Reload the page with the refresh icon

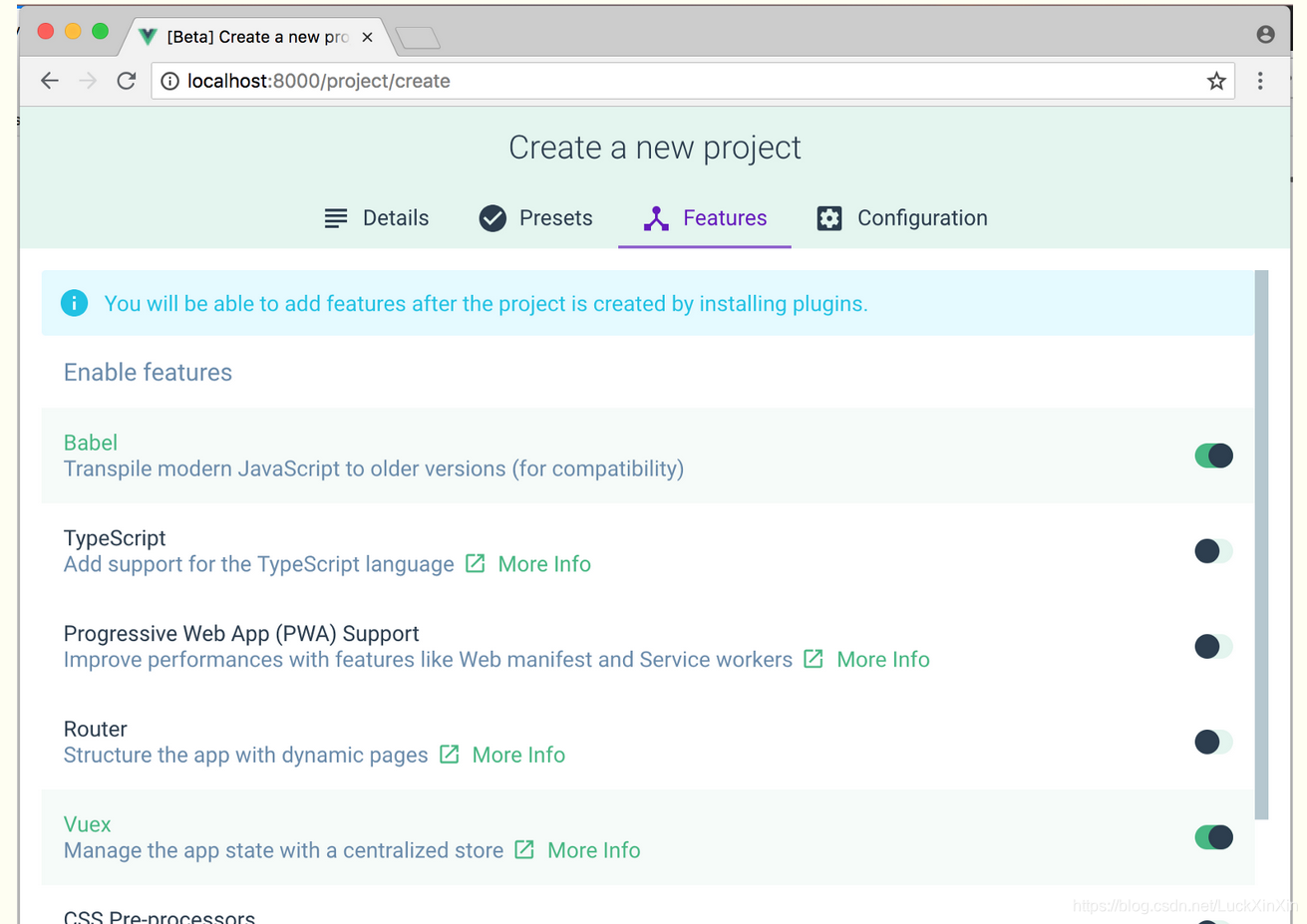coord(126,81)
